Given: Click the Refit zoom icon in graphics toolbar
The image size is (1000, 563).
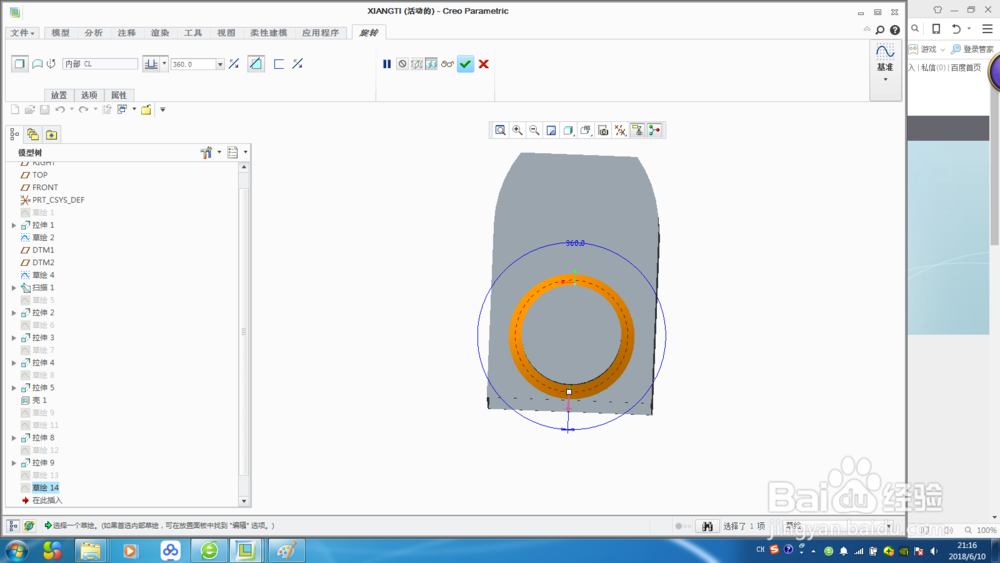Looking at the screenshot, I should 501,131.
